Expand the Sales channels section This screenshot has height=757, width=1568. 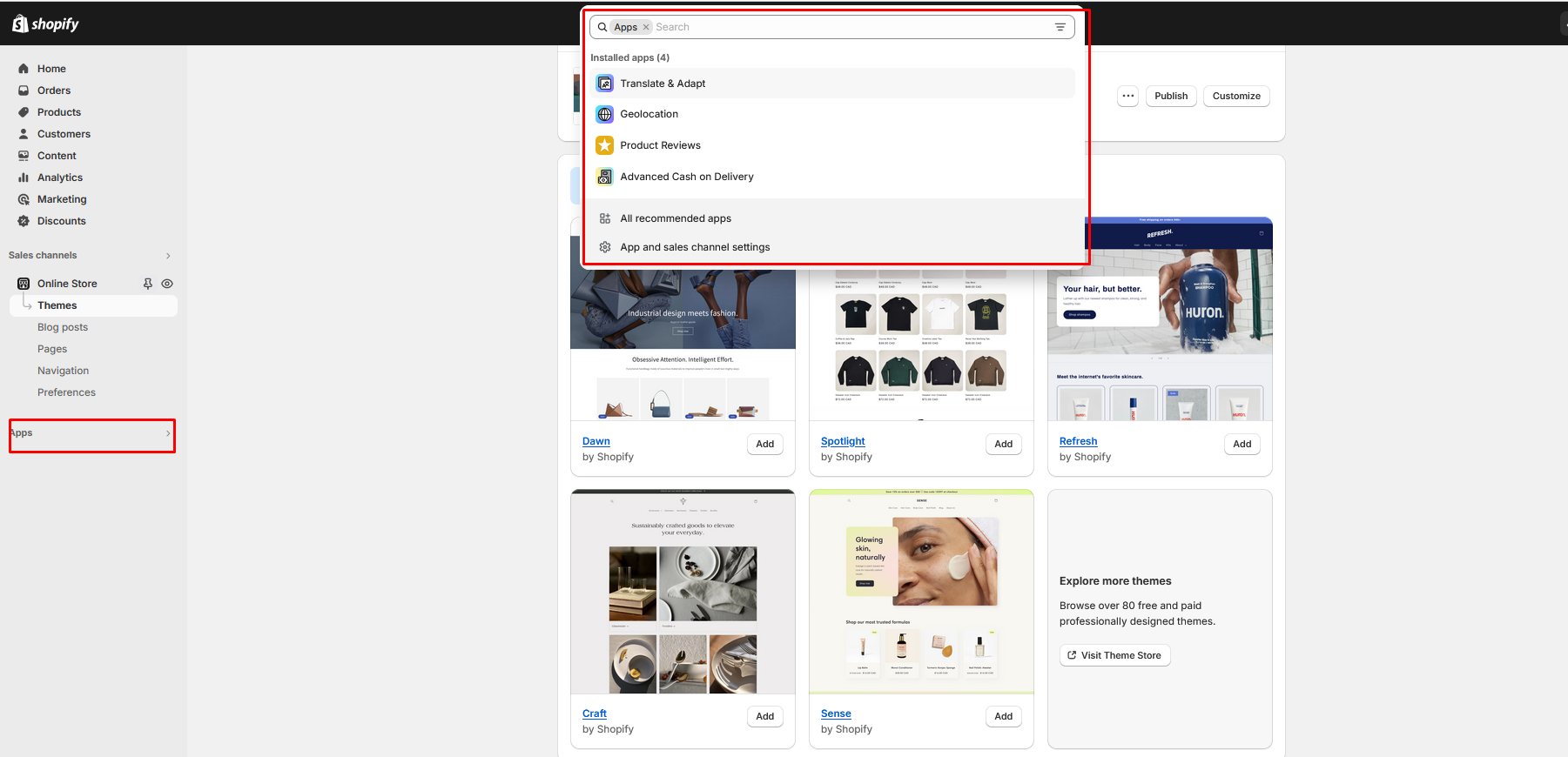[168, 256]
